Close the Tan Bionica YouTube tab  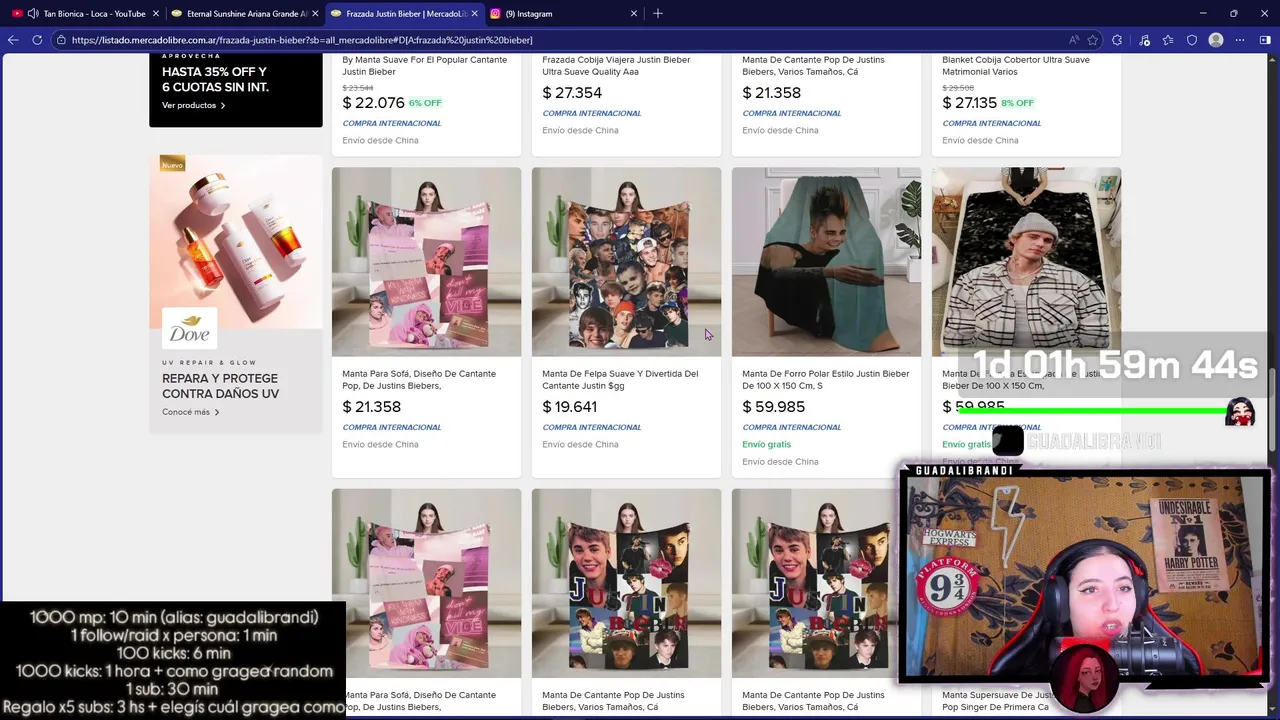pyautogui.click(x=156, y=14)
